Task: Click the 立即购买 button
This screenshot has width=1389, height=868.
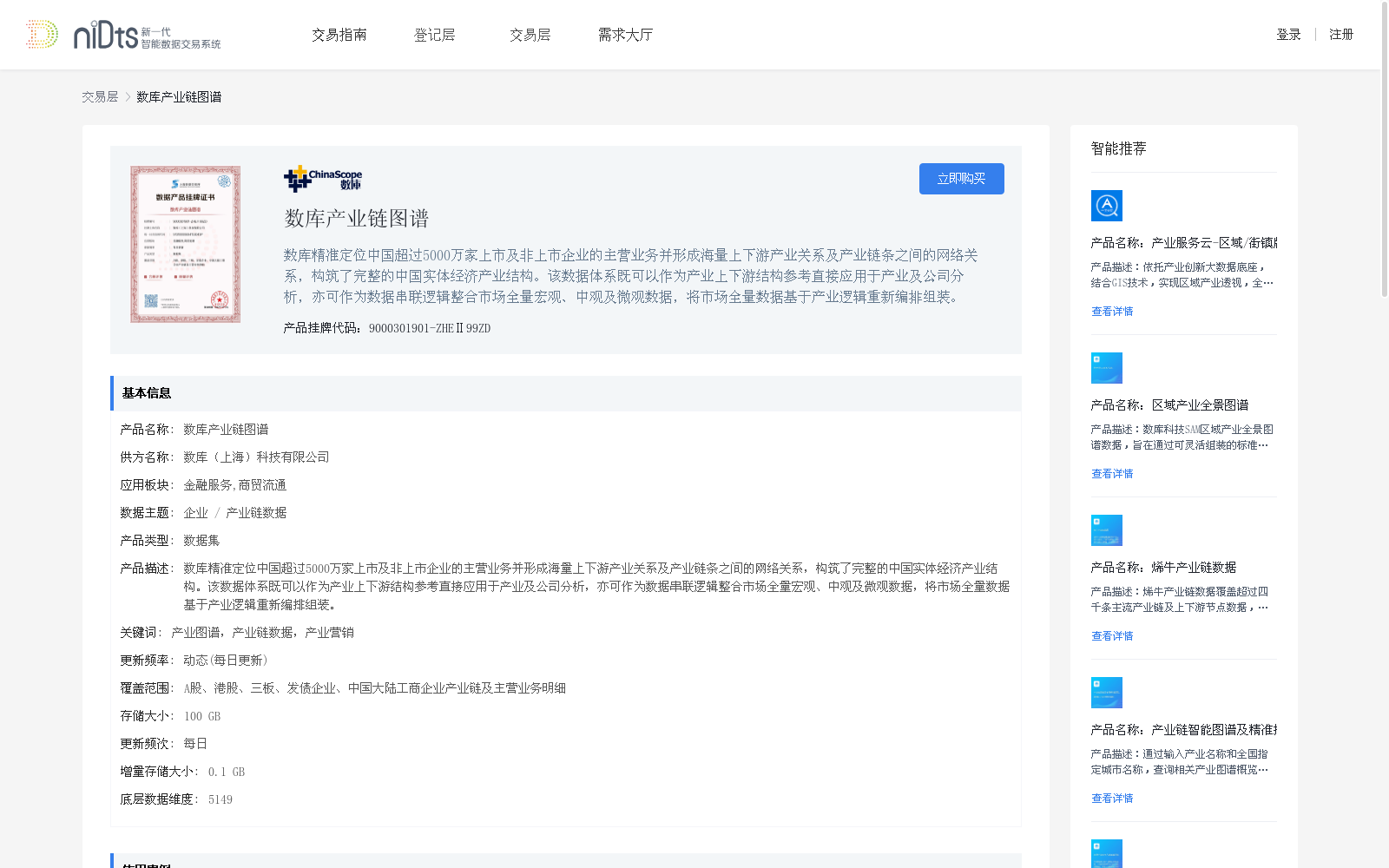Action: point(962,179)
